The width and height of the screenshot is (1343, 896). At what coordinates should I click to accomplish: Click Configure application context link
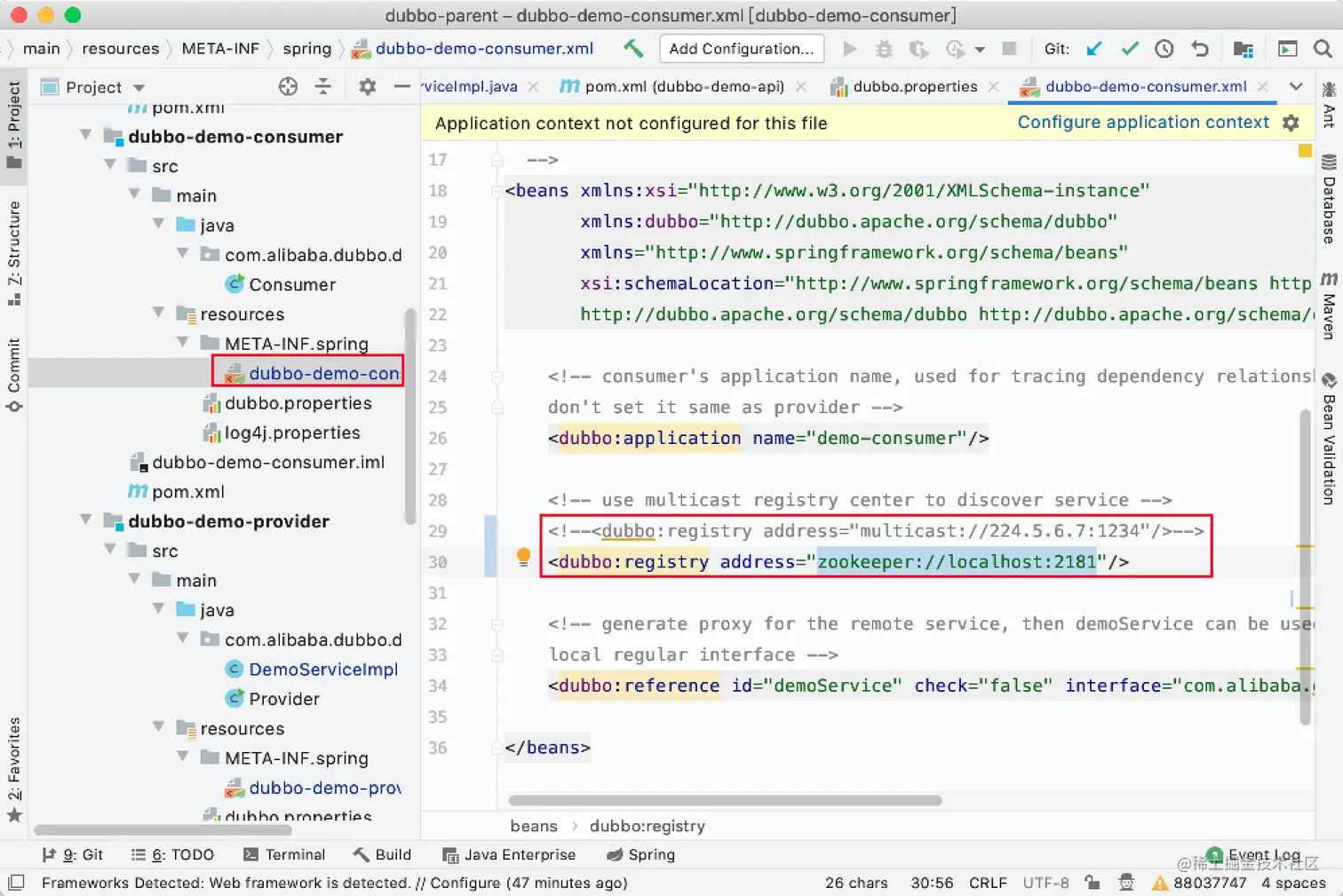[1143, 123]
